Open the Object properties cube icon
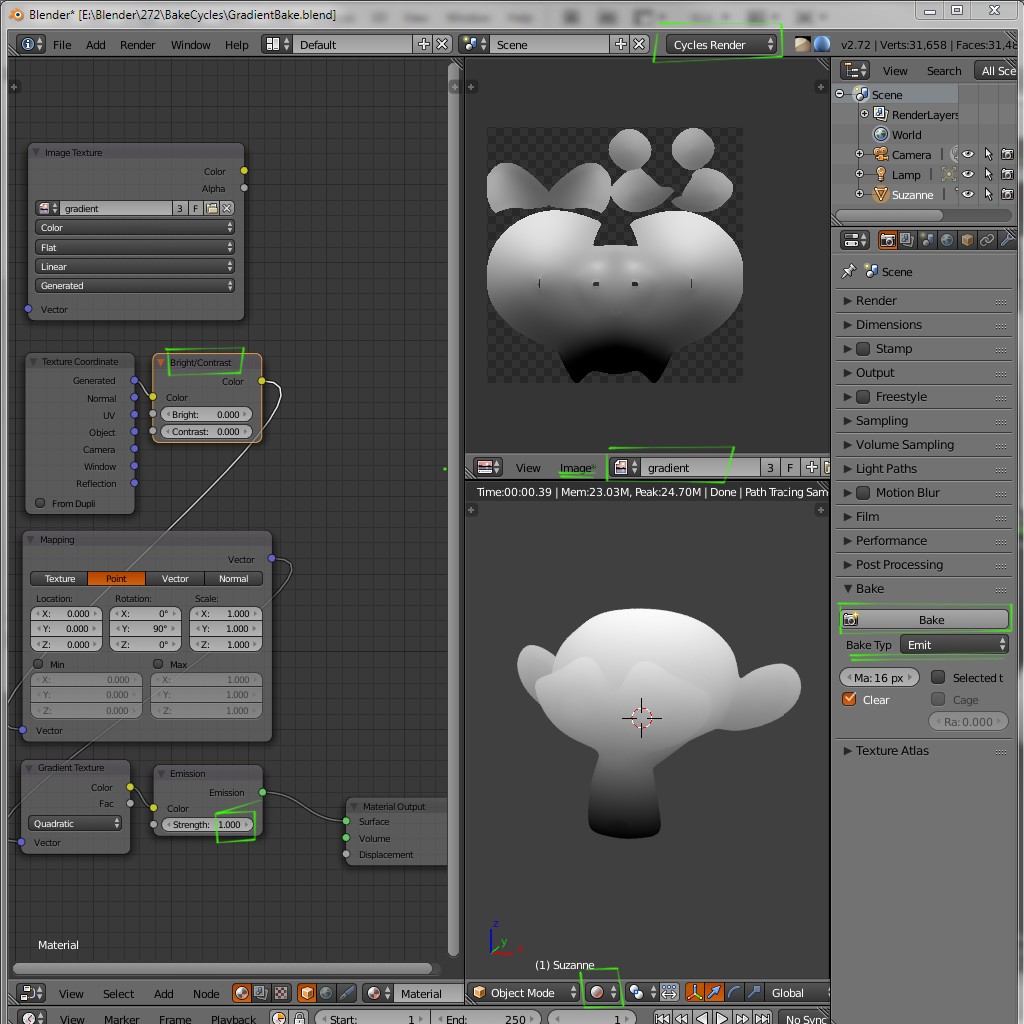This screenshot has height=1024, width=1024. point(966,239)
